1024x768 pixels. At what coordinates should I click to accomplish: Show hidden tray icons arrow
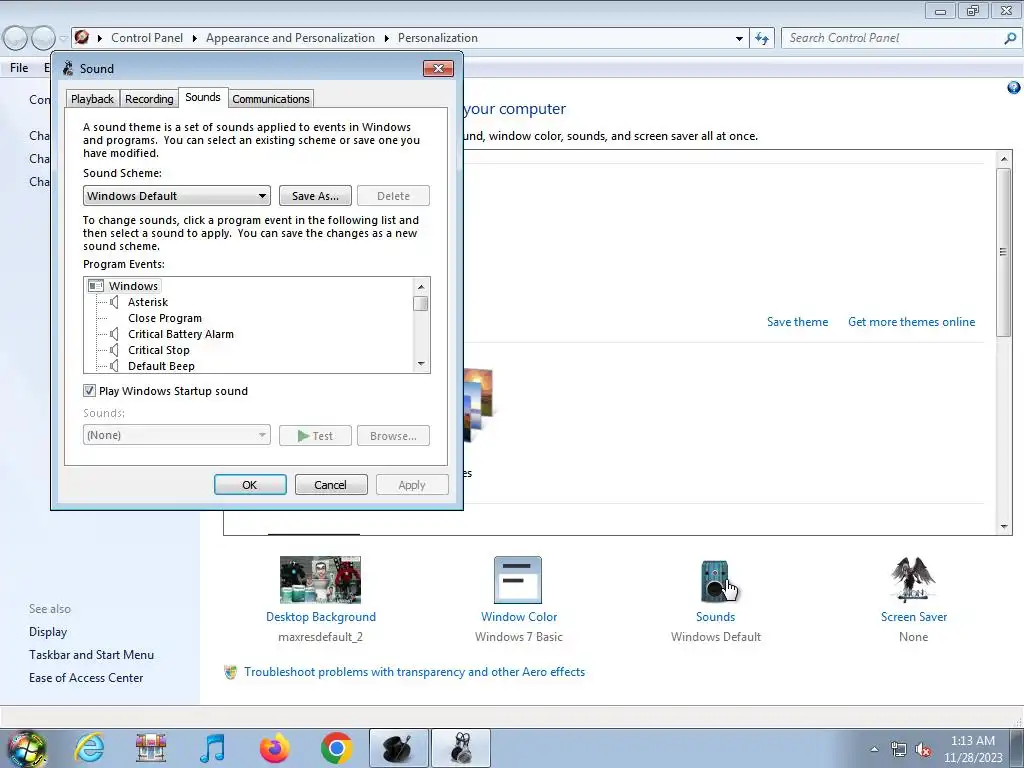click(x=874, y=749)
